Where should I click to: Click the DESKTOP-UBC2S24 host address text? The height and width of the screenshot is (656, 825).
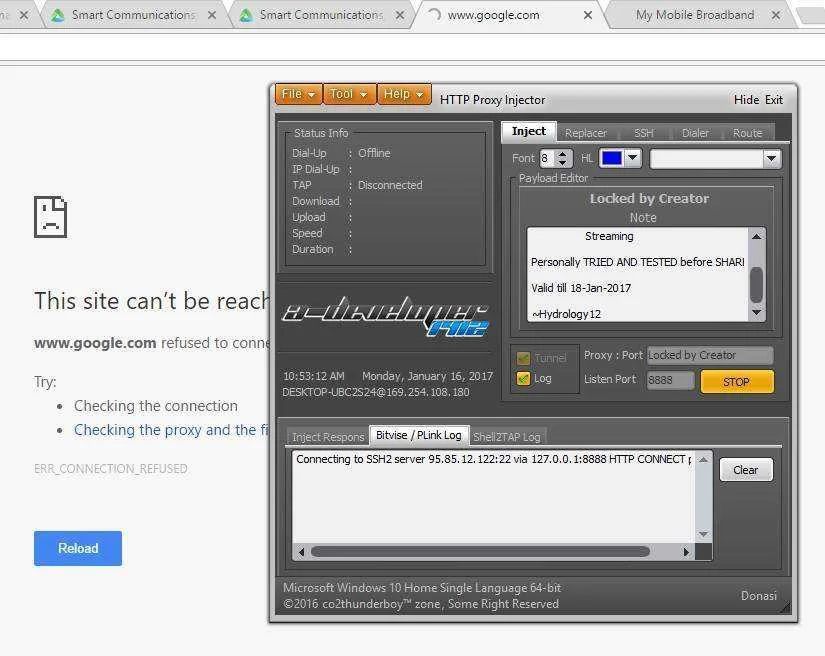(x=376, y=392)
